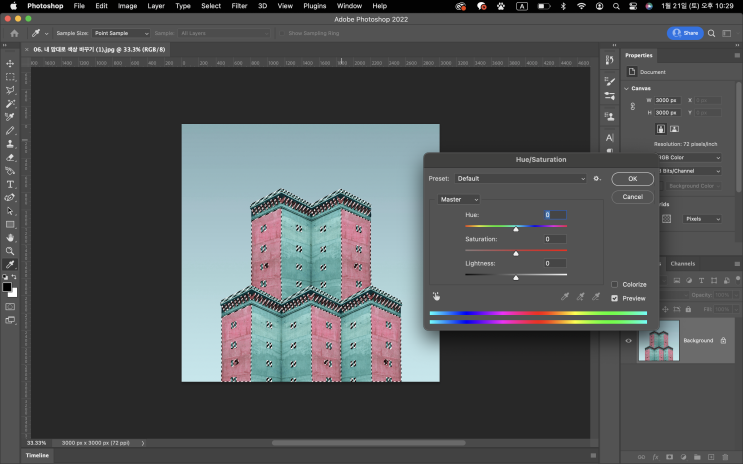
Task: Select the Rectangular Marquee tool
Action: pos(10,76)
